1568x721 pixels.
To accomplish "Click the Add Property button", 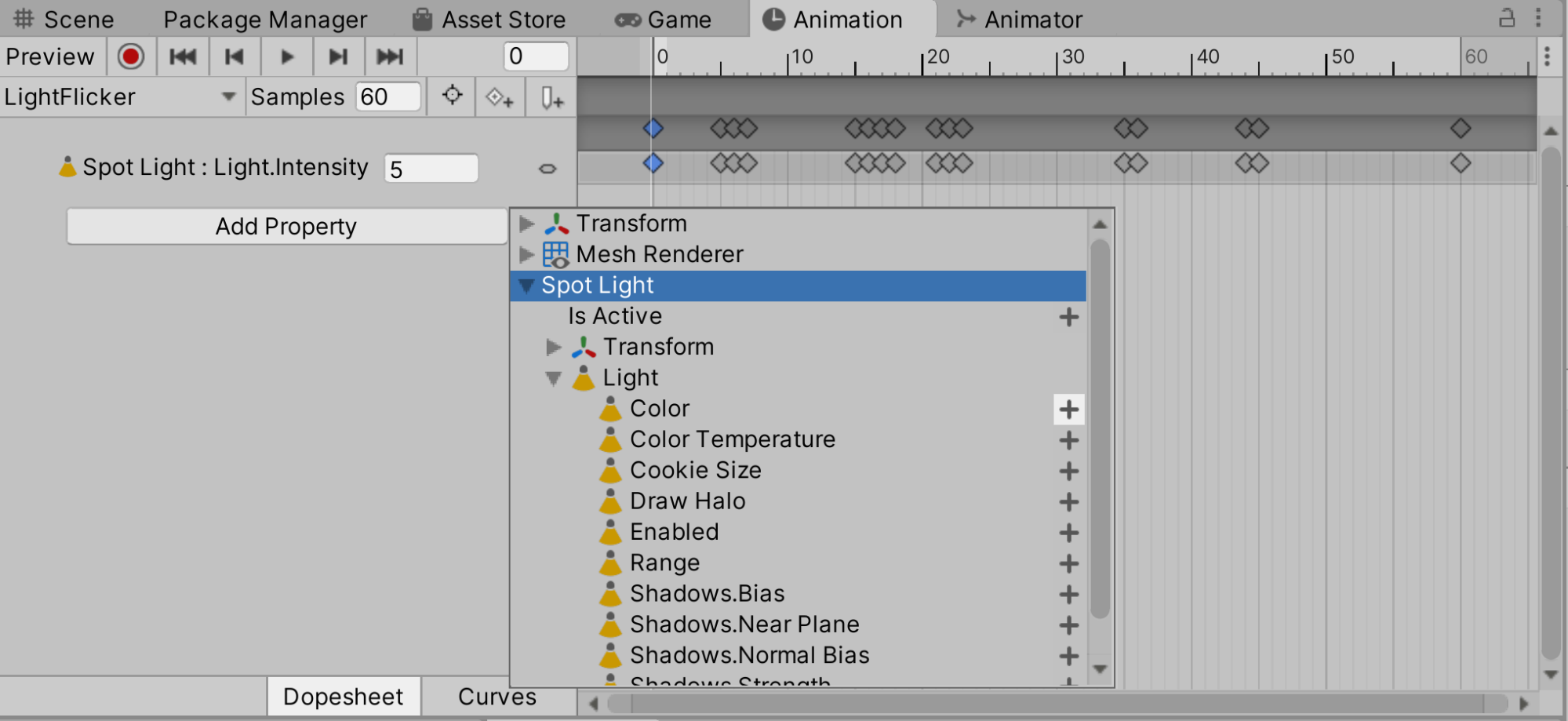I will pos(286,227).
